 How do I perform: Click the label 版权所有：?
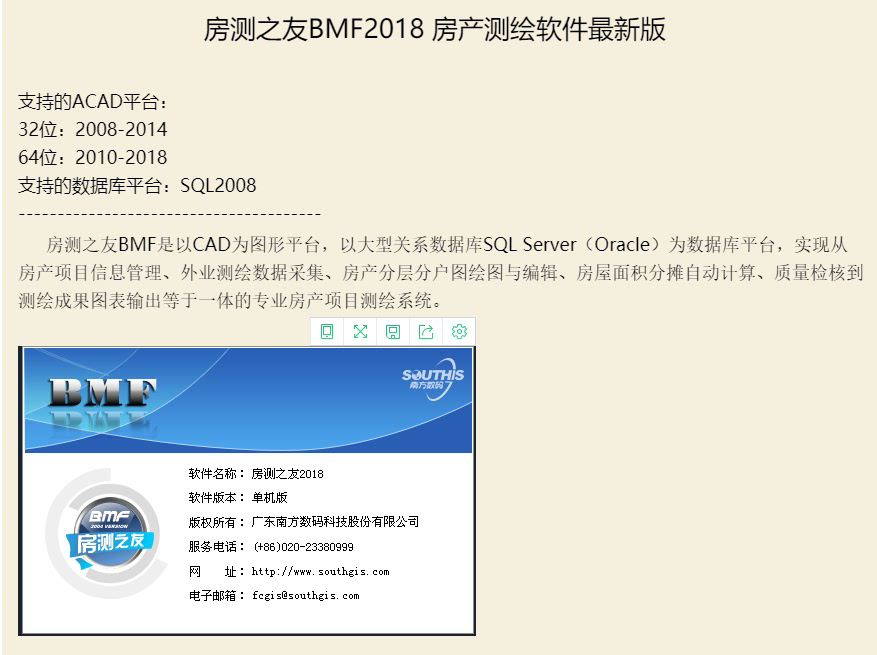pyautogui.click(x=217, y=522)
